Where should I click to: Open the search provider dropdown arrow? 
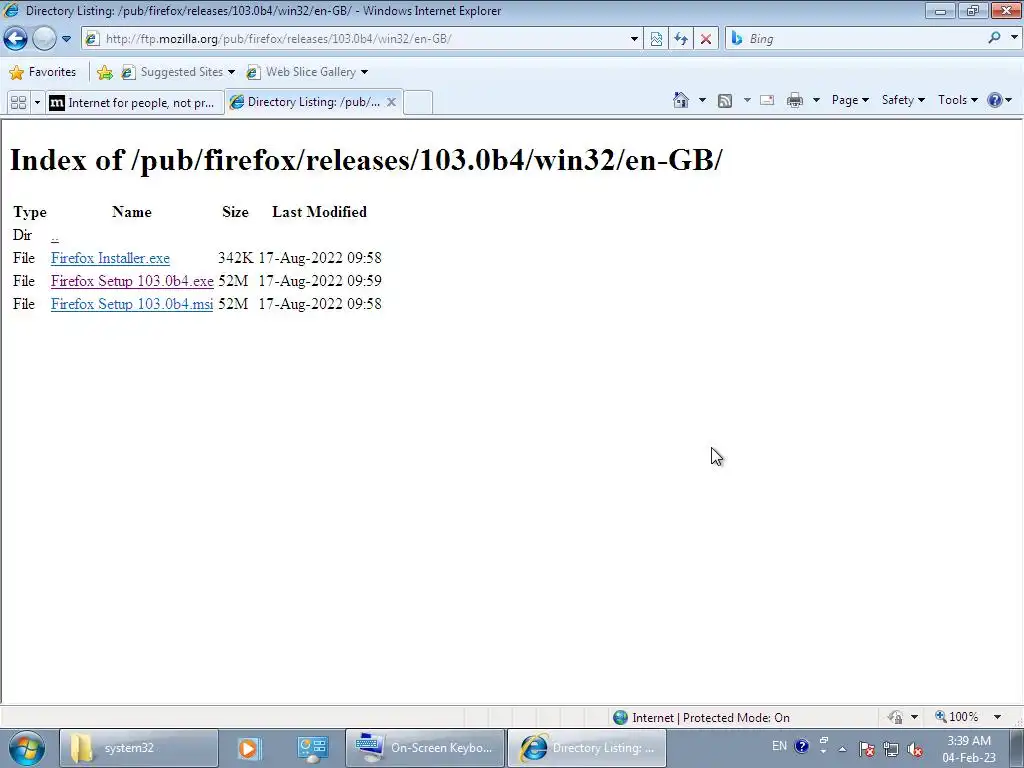tap(1014, 38)
